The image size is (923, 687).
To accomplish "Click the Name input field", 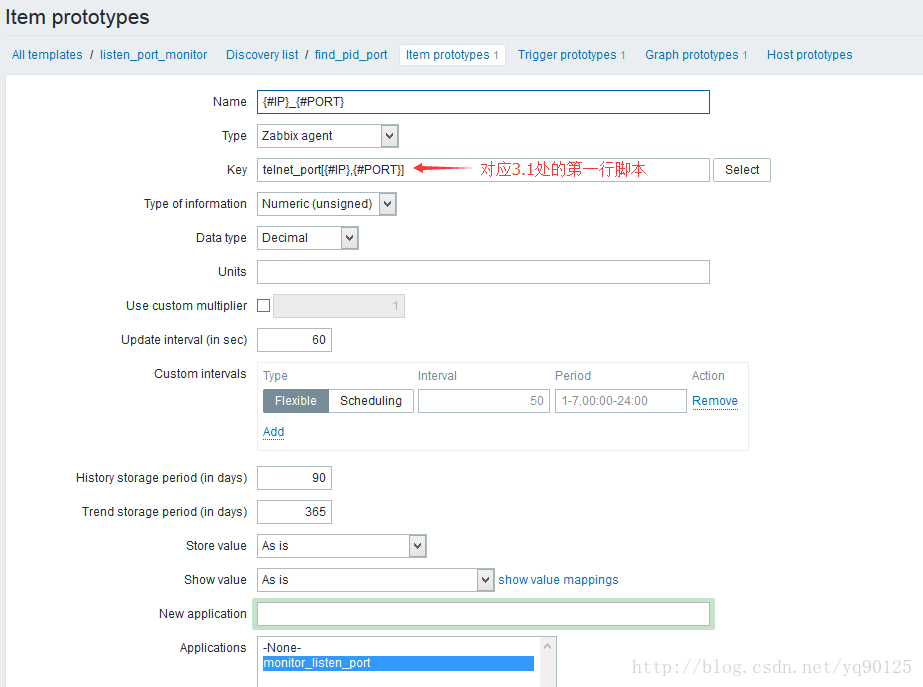I will tap(483, 102).
